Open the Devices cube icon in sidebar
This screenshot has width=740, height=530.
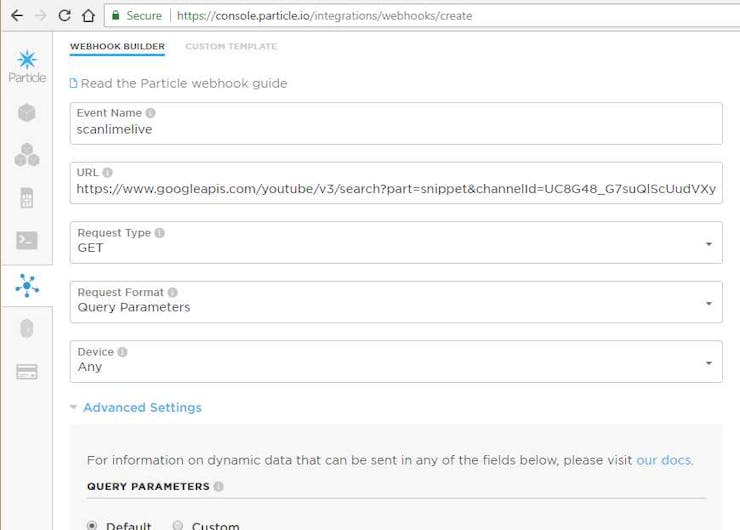point(27,112)
